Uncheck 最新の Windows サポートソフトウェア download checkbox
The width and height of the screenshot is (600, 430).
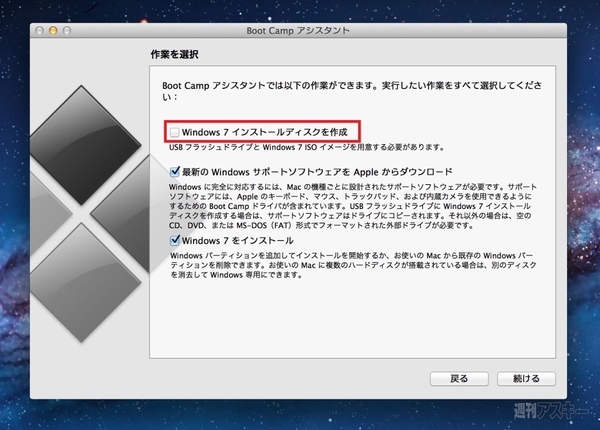coord(174,171)
